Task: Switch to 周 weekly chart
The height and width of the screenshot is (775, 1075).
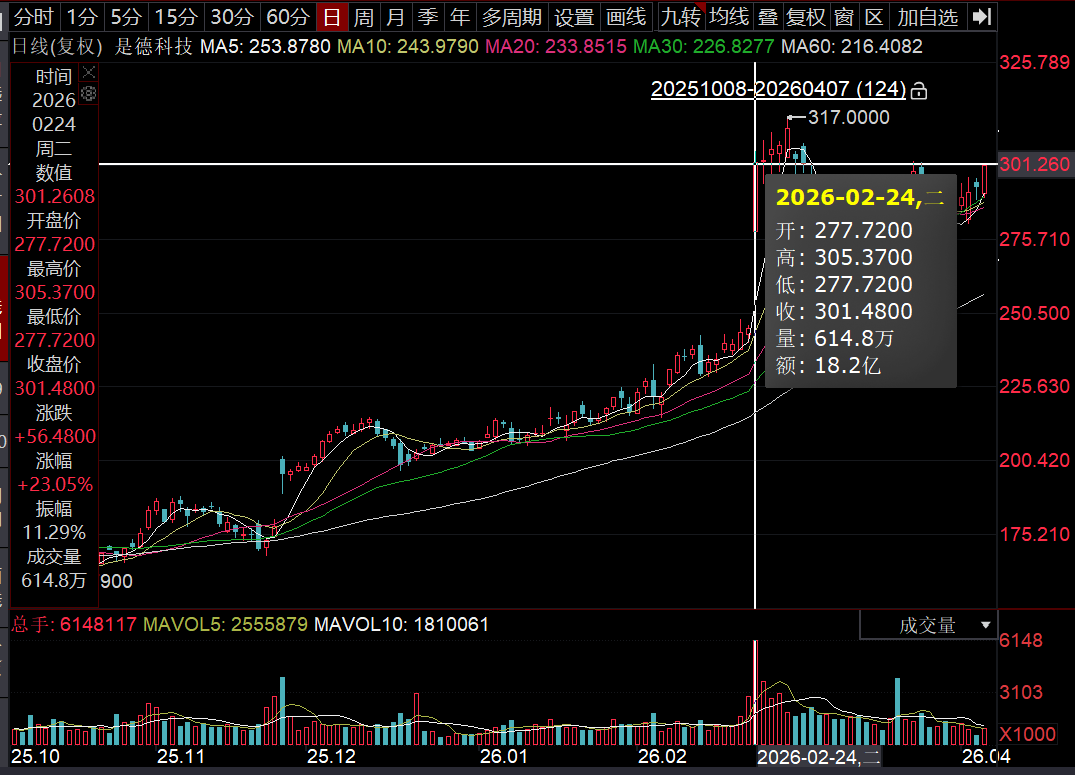Action: click(363, 16)
